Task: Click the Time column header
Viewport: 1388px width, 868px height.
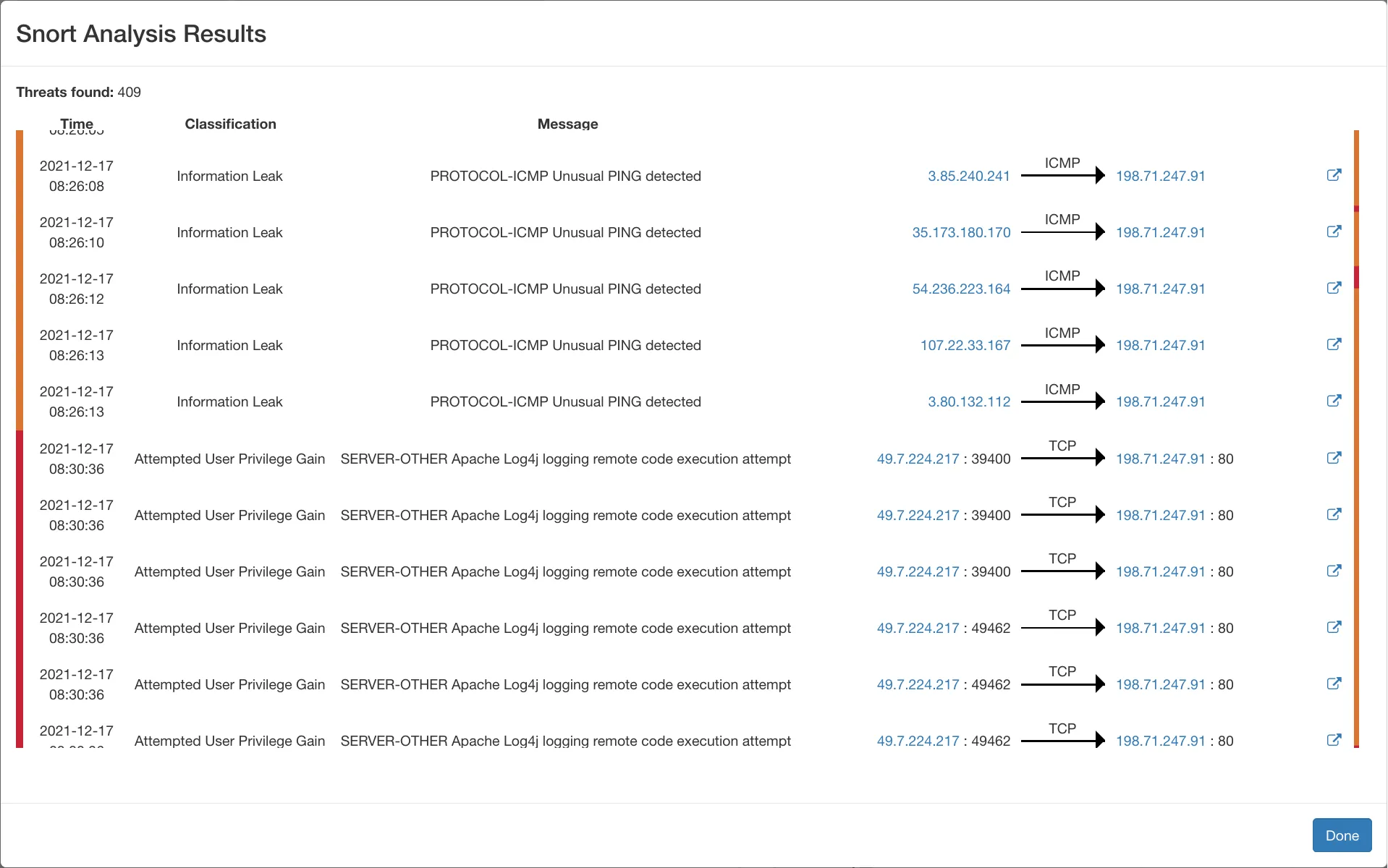Action: point(77,124)
